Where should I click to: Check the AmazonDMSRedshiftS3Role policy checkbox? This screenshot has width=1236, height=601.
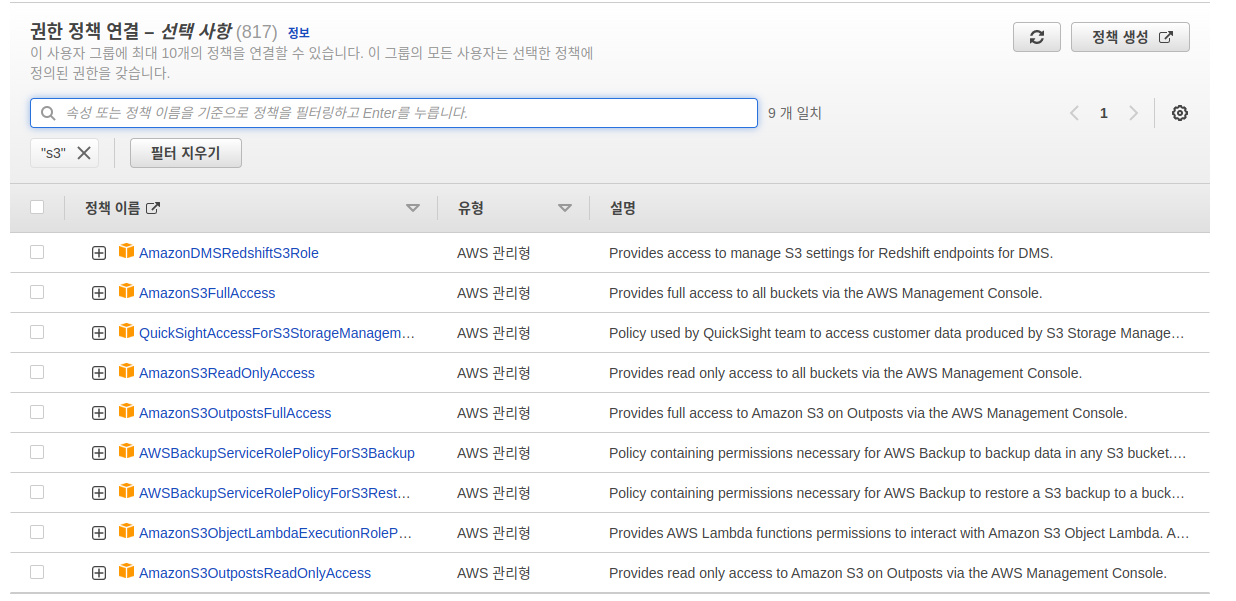(x=37, y=252)
